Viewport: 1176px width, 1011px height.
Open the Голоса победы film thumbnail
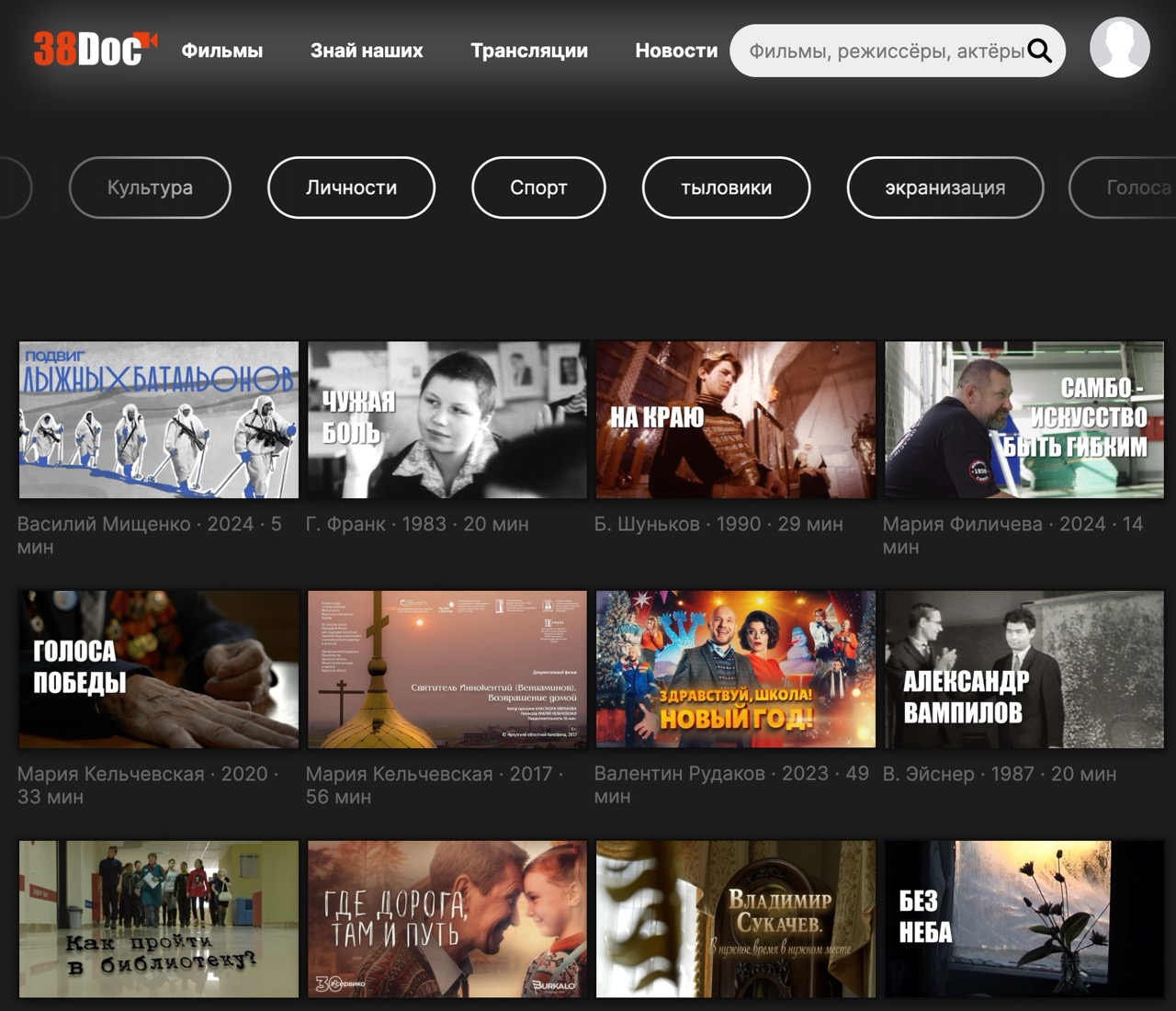(159, 669)
